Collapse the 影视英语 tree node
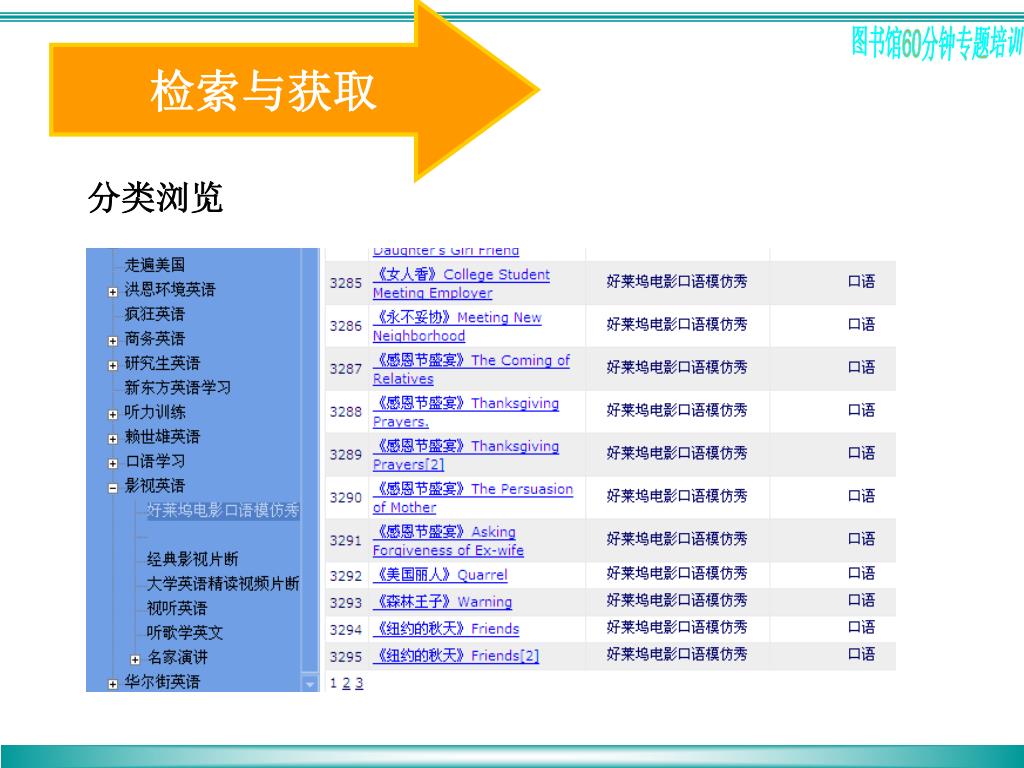Screen dimensions: 1024x768 (113, 488)
